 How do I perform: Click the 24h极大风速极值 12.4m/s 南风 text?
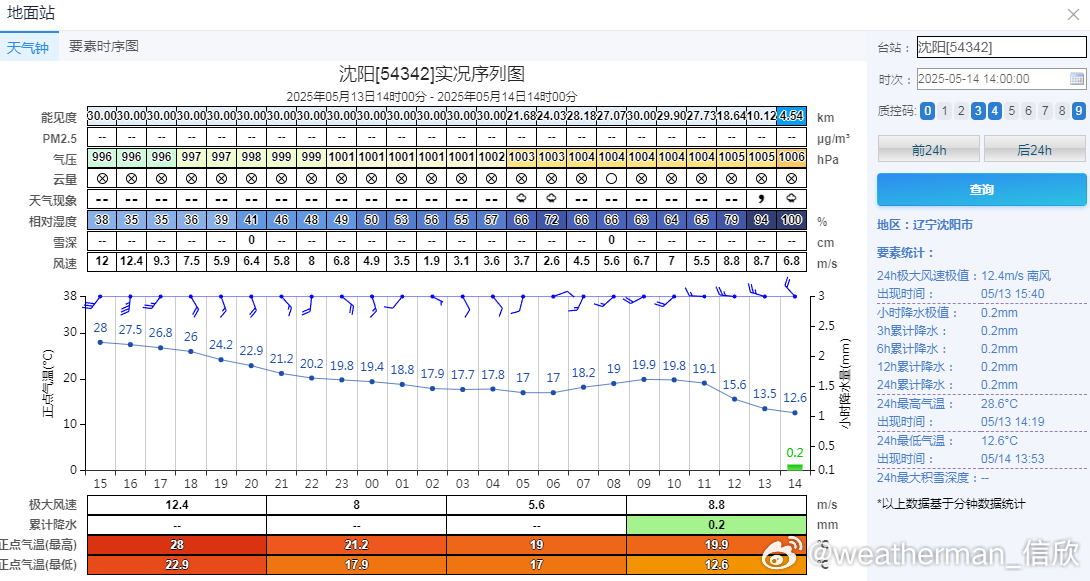[x=963, y=275]
